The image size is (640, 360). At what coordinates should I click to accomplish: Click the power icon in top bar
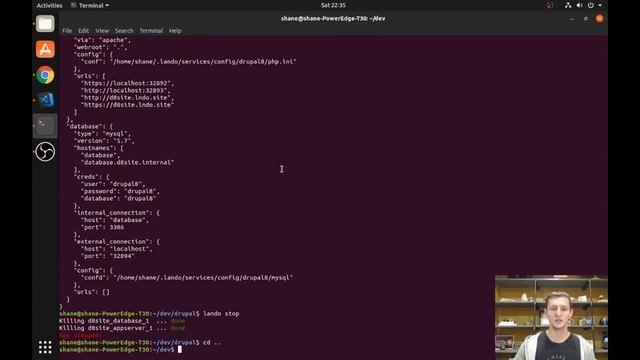tap(591, 5)
